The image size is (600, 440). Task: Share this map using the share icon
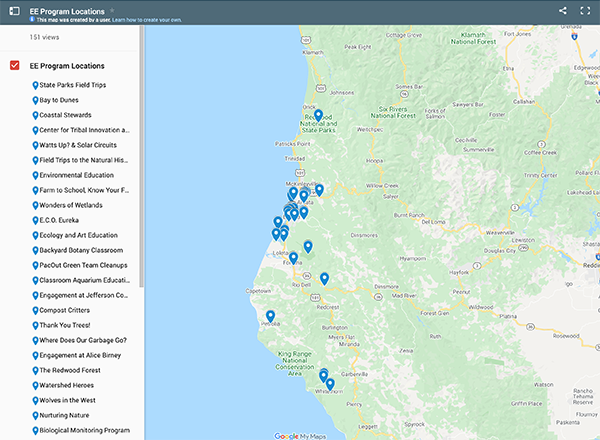pos(562,11)
